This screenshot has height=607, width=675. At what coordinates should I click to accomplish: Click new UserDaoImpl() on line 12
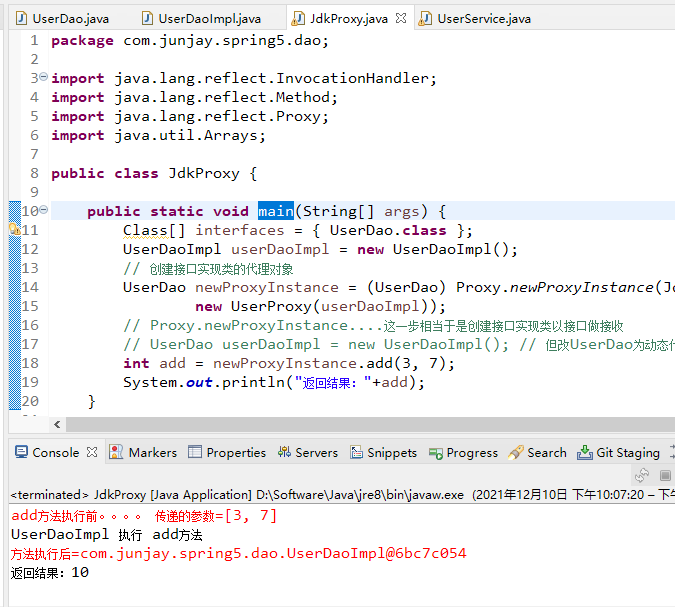(x=433, y=249)
